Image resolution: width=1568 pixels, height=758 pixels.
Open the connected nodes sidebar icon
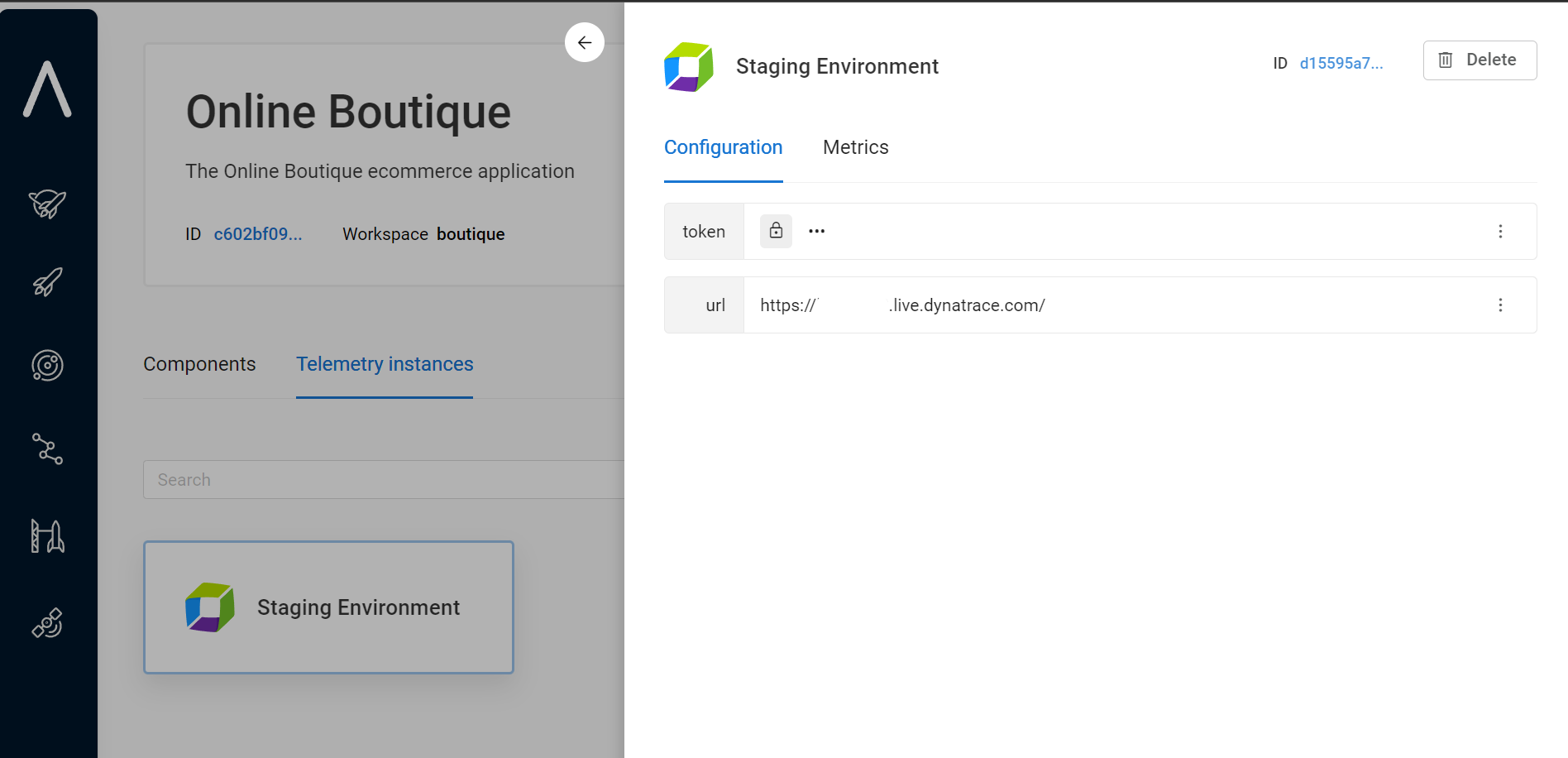tap(47, 449)
